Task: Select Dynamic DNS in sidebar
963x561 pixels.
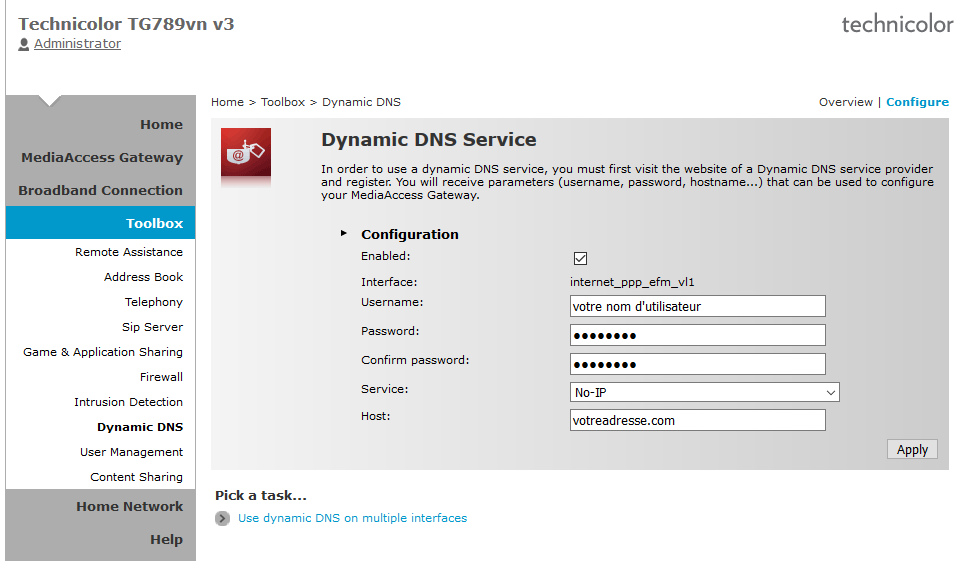Action: 140,427
